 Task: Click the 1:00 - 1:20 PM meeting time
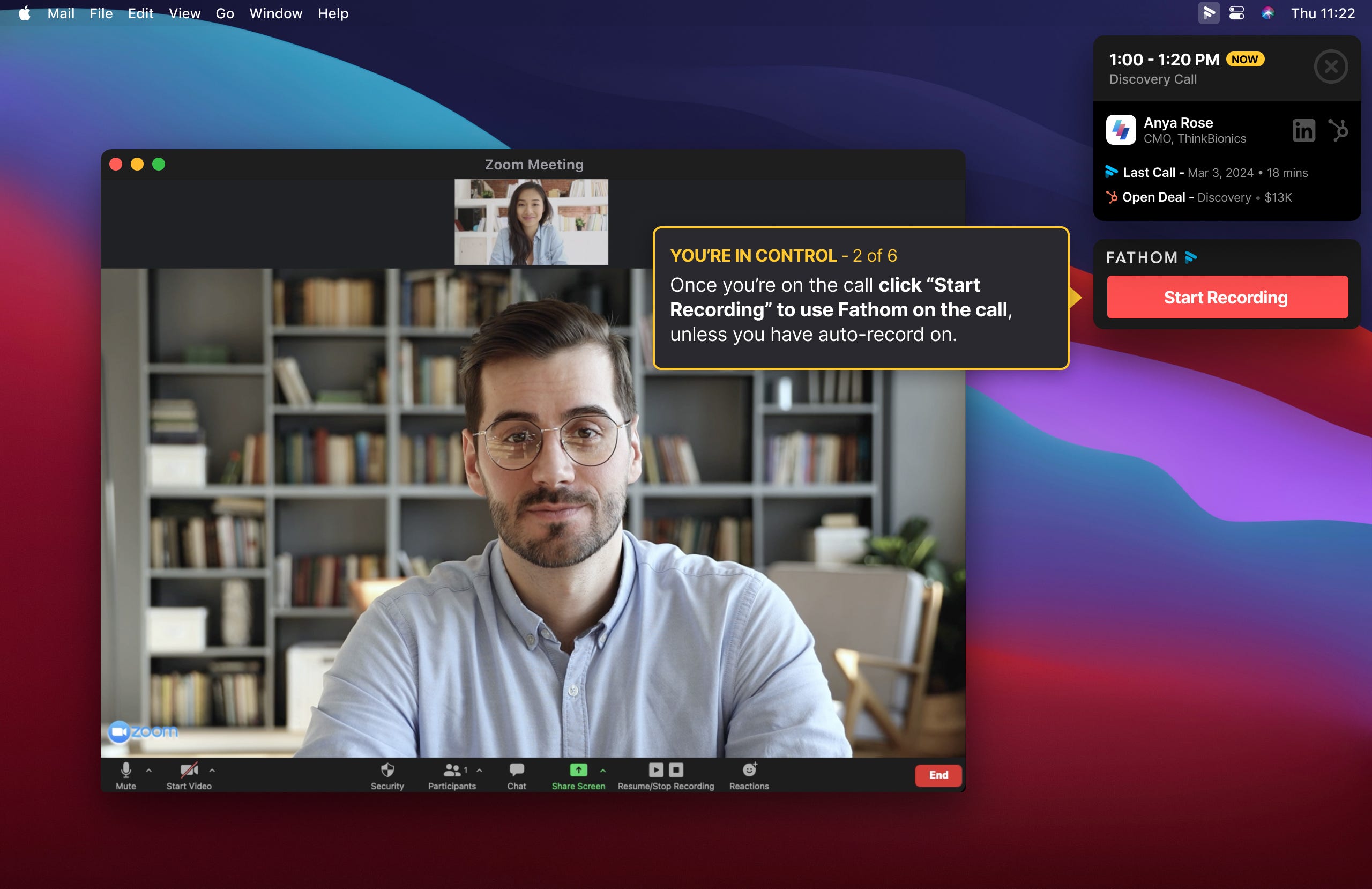point(1164,60)
